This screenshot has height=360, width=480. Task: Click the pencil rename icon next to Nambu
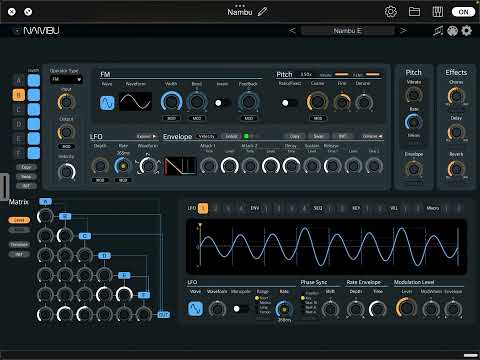pos(262,12)
